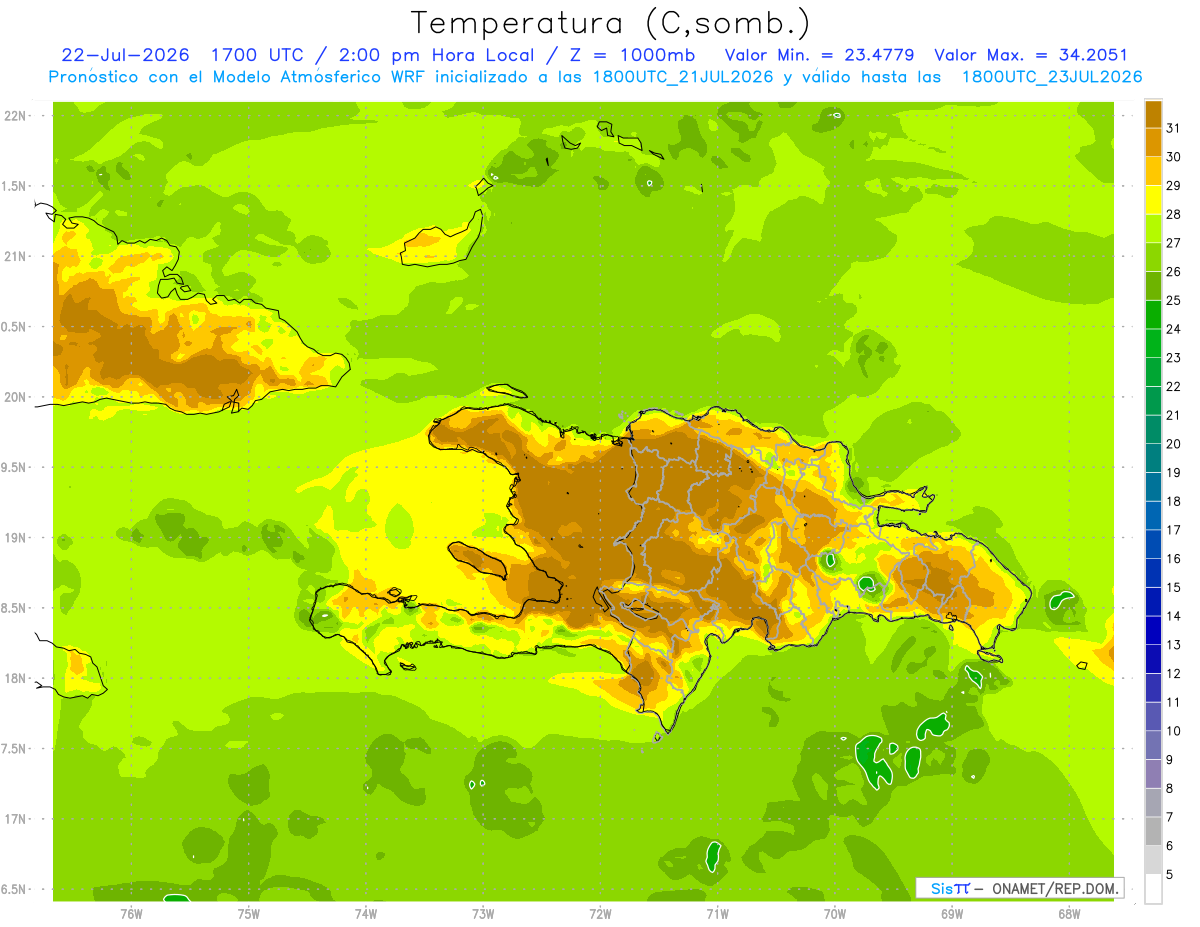Click the "Z = 1000mb" level text
The width and height of the screenshot is (1200, 927).
(631, 55)
